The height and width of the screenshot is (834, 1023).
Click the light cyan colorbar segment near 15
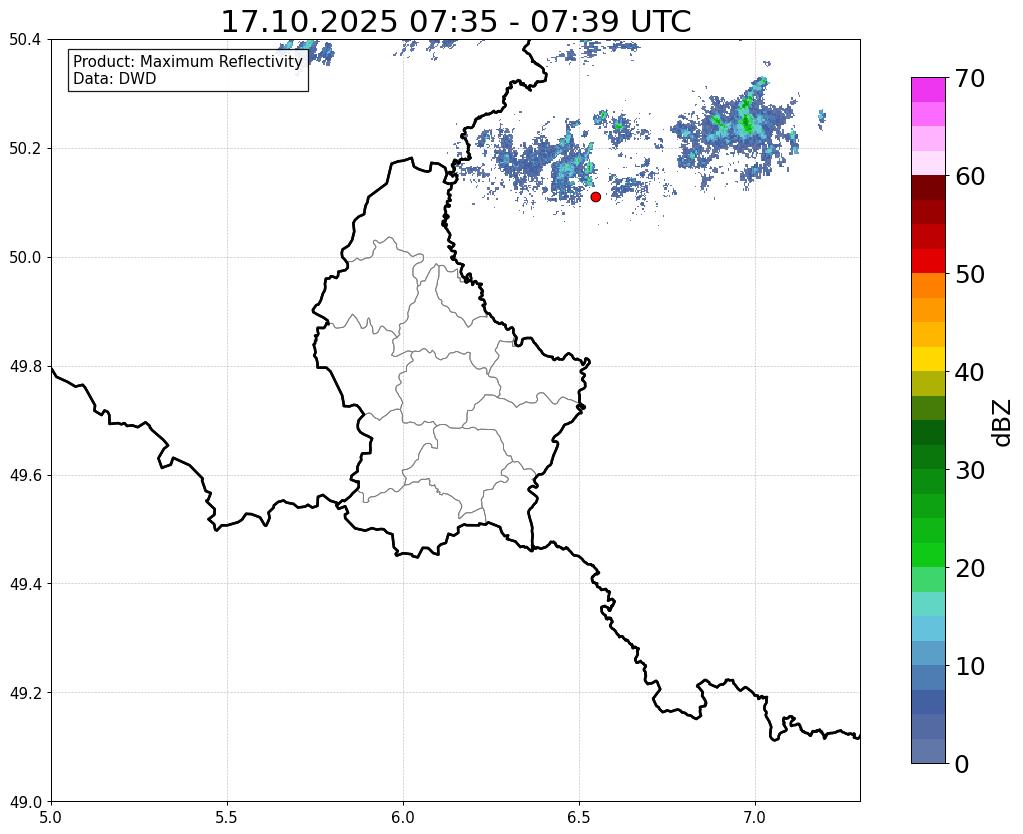[928, 604]
